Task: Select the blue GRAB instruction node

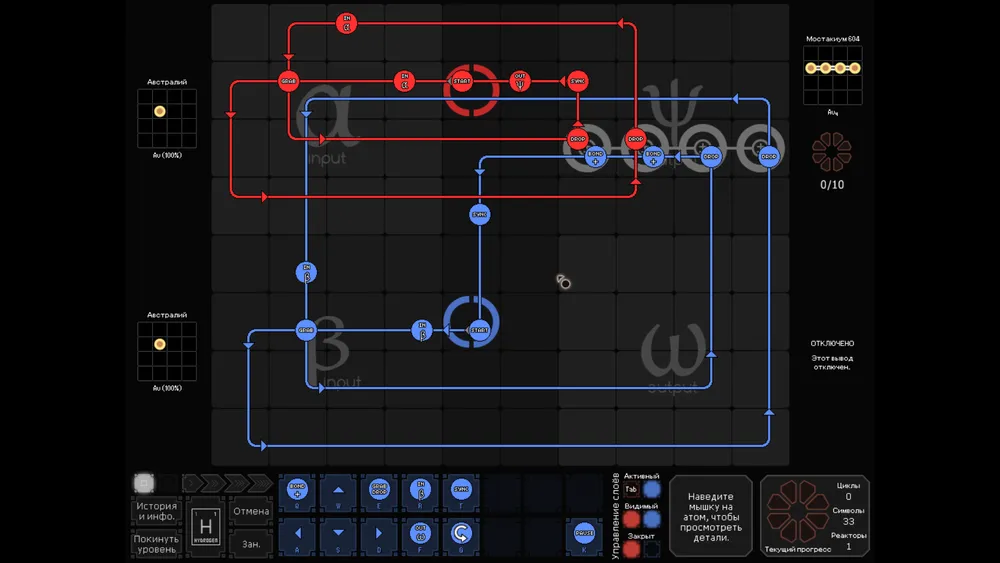Action: (x=306, y=330)
